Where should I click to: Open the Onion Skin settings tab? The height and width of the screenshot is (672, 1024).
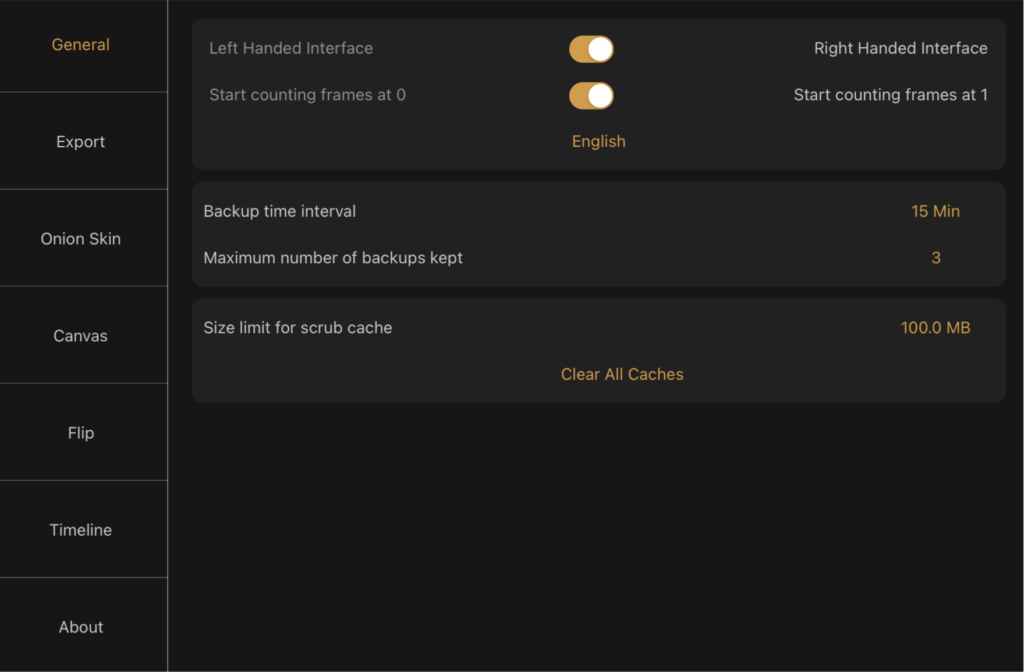[x=81, y=238]
